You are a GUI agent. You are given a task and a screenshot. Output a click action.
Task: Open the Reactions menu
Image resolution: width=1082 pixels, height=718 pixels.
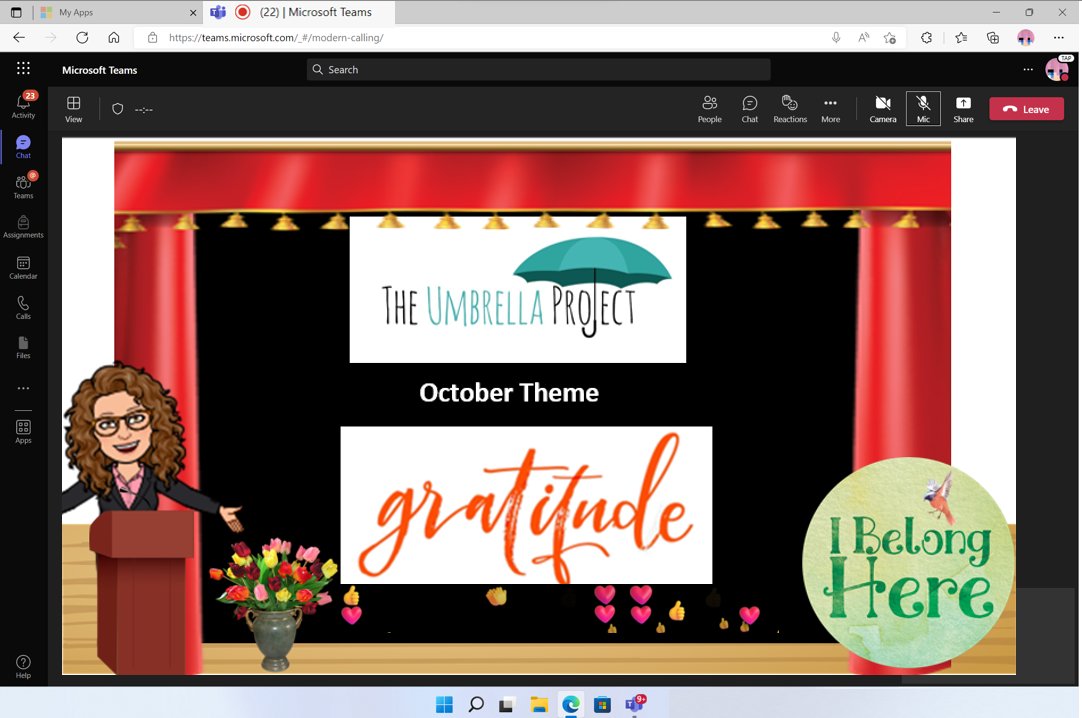pos(790,109)
